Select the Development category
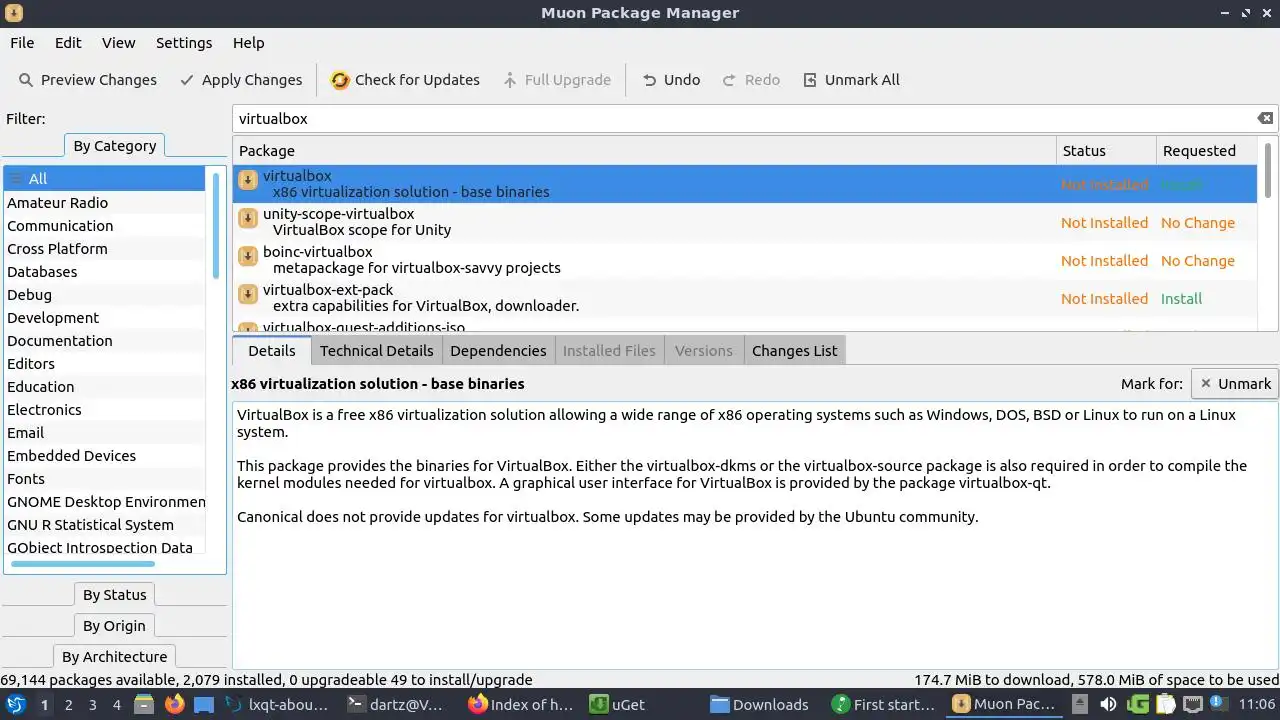Viewport: 1280px width, 720px height. 104,318
